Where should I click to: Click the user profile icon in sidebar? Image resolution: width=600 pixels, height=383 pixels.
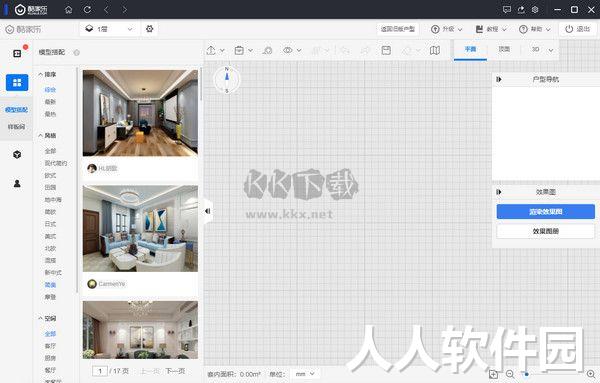tap(17, 184)
